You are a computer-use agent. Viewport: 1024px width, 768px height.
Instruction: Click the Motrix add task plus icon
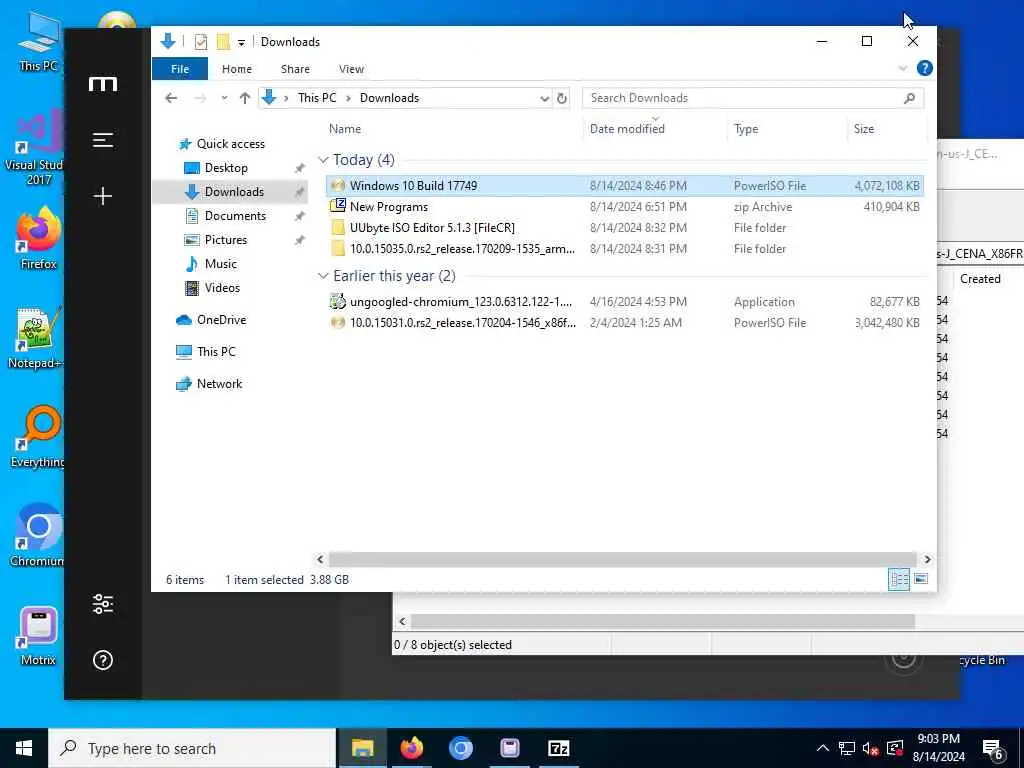pos(103,196)
